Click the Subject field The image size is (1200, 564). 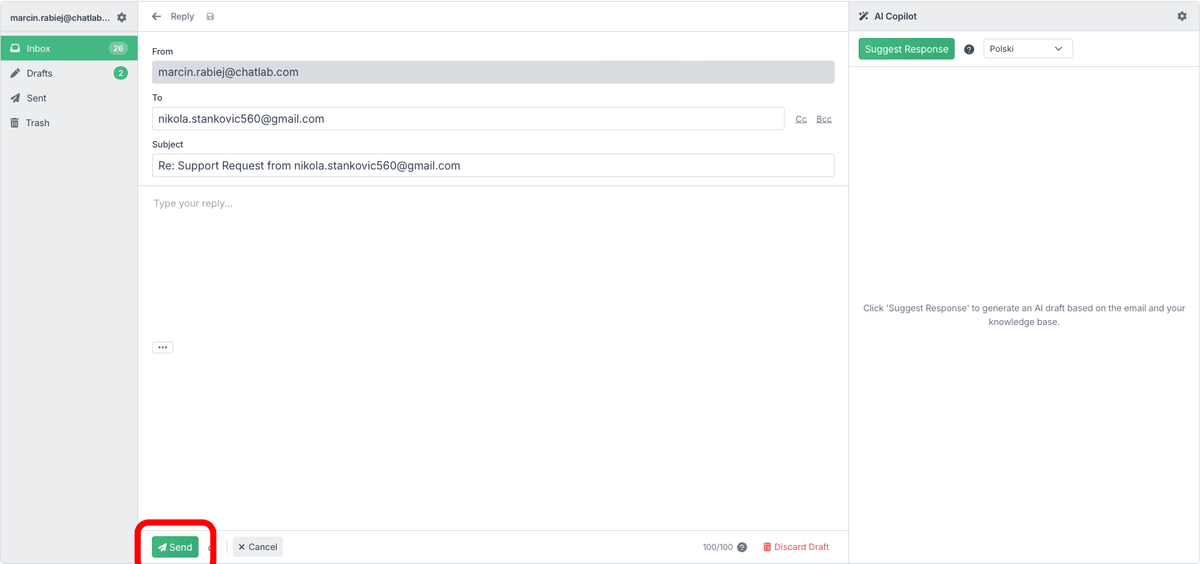493,165
